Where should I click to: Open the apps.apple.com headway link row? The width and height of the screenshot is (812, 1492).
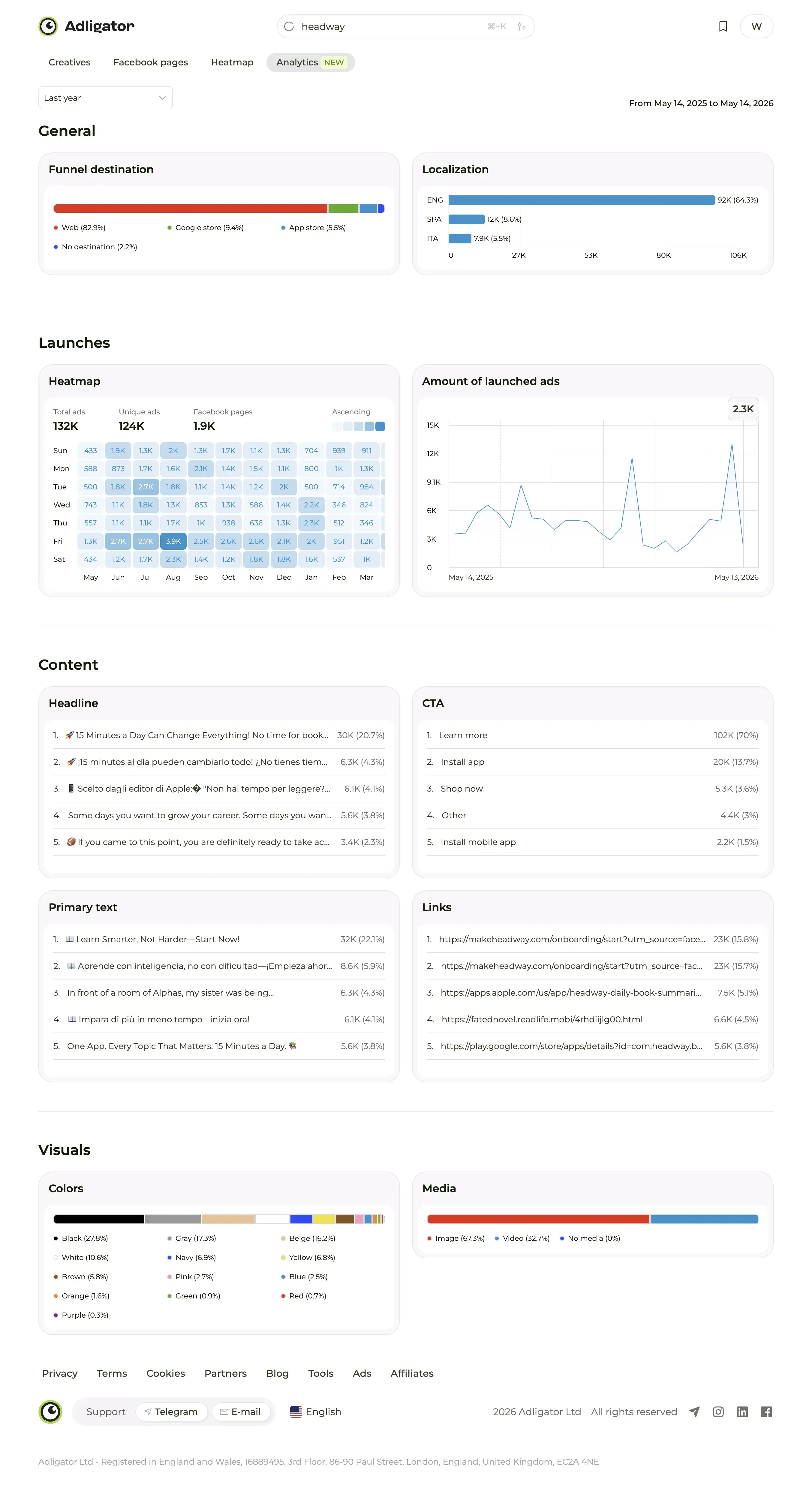click(x=592, y=992)
